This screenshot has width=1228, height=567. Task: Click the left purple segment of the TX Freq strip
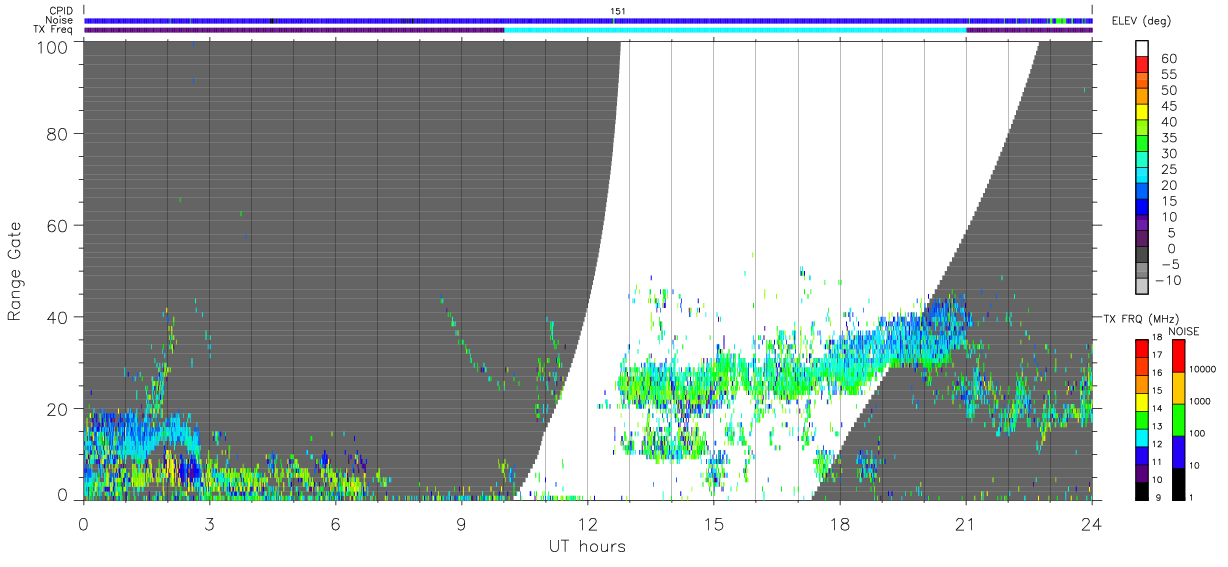click(x=294, y=30)
